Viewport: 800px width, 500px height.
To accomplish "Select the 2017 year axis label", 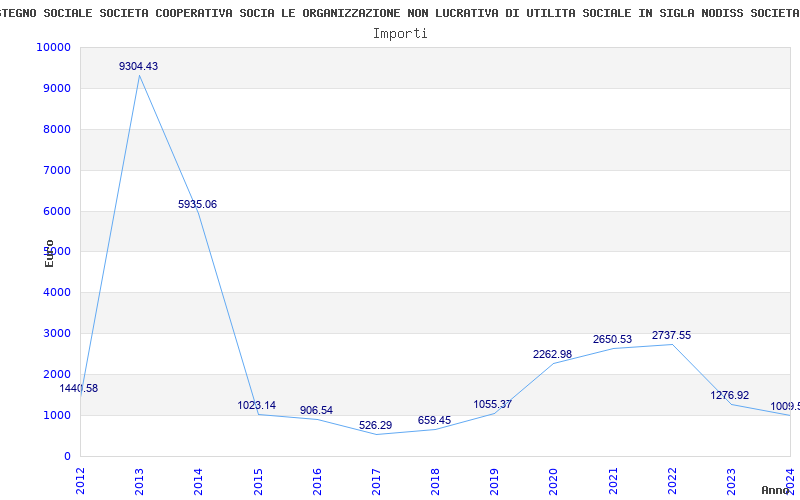I will (376, 481).
